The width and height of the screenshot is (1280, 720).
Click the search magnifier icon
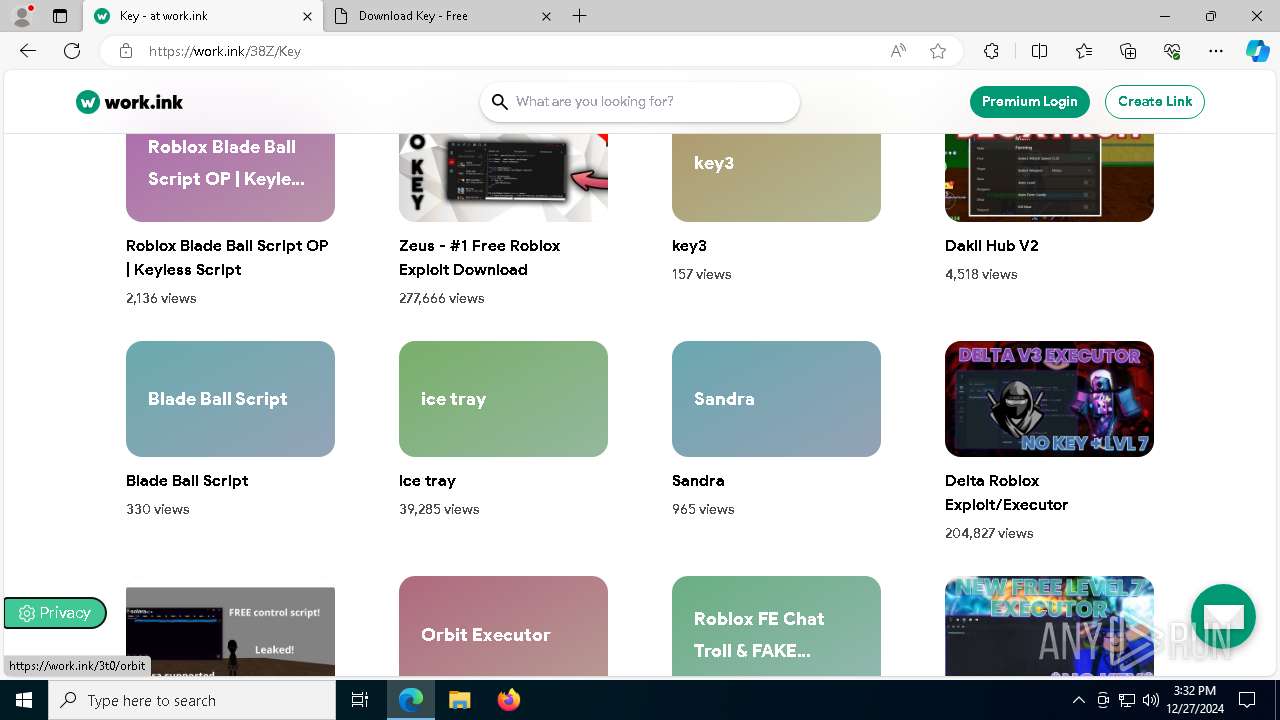(500, 102)
